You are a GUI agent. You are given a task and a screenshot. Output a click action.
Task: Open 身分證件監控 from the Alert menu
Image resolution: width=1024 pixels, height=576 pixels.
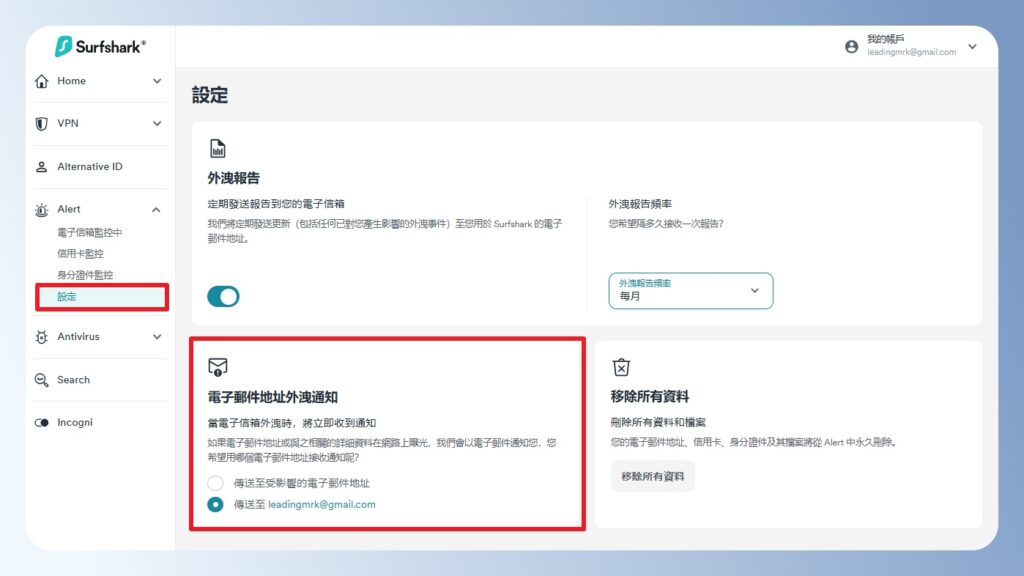[87, 274]
